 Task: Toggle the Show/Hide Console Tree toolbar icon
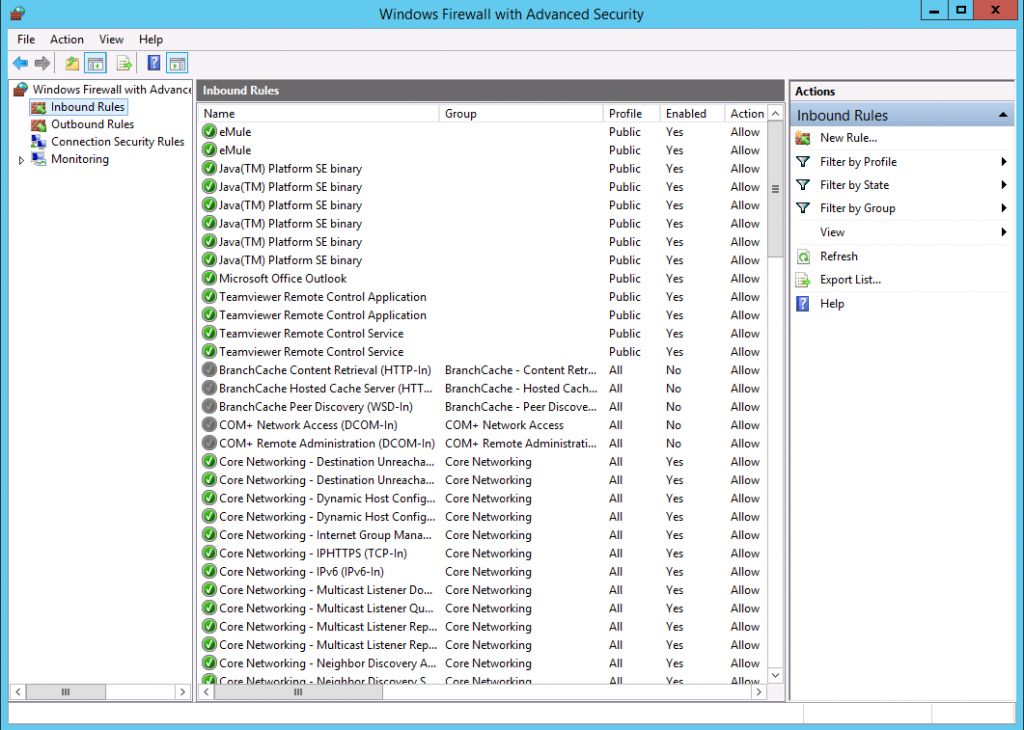tap(95, 62)
